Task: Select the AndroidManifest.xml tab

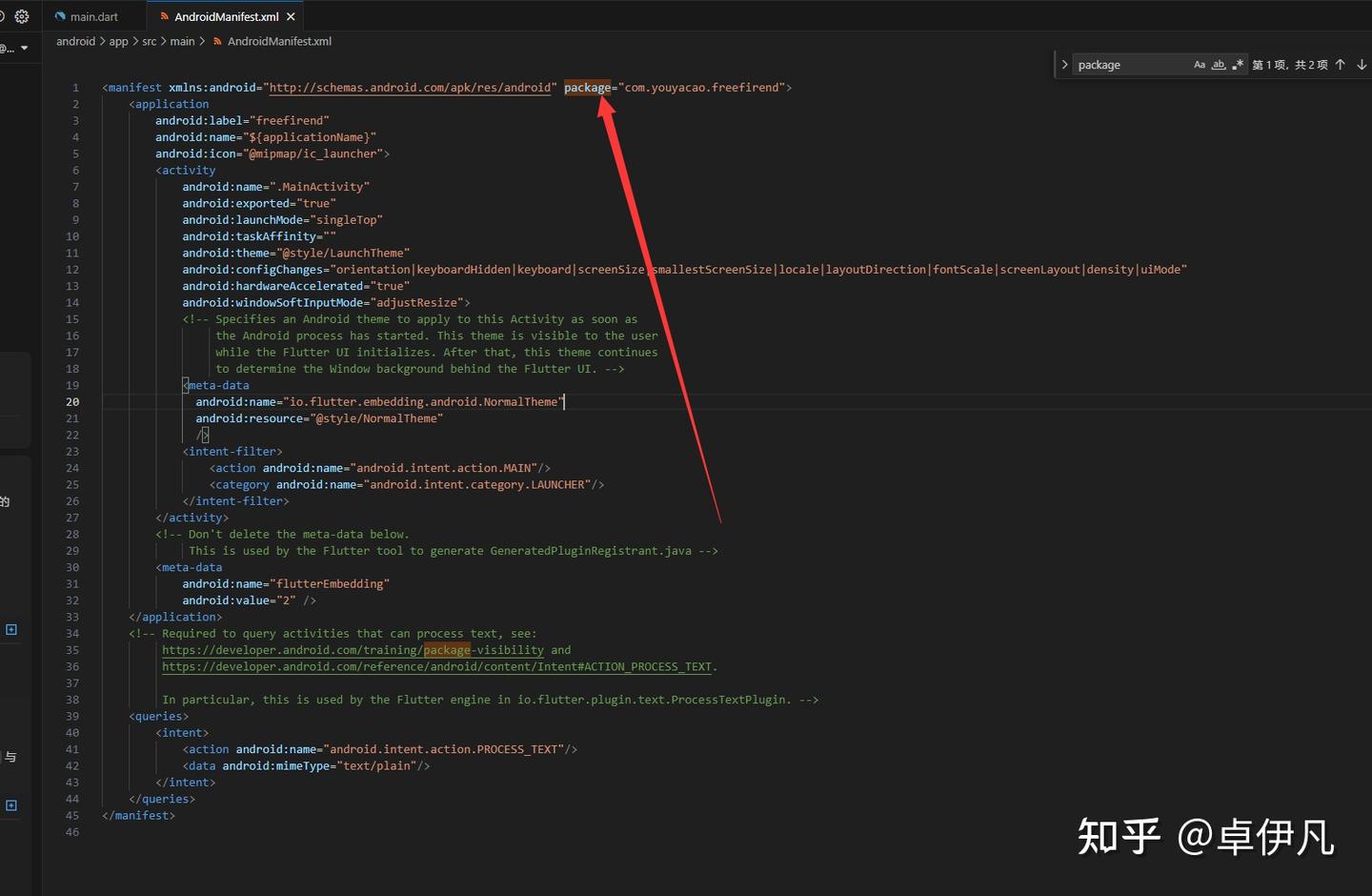Action: pos(226,16)
